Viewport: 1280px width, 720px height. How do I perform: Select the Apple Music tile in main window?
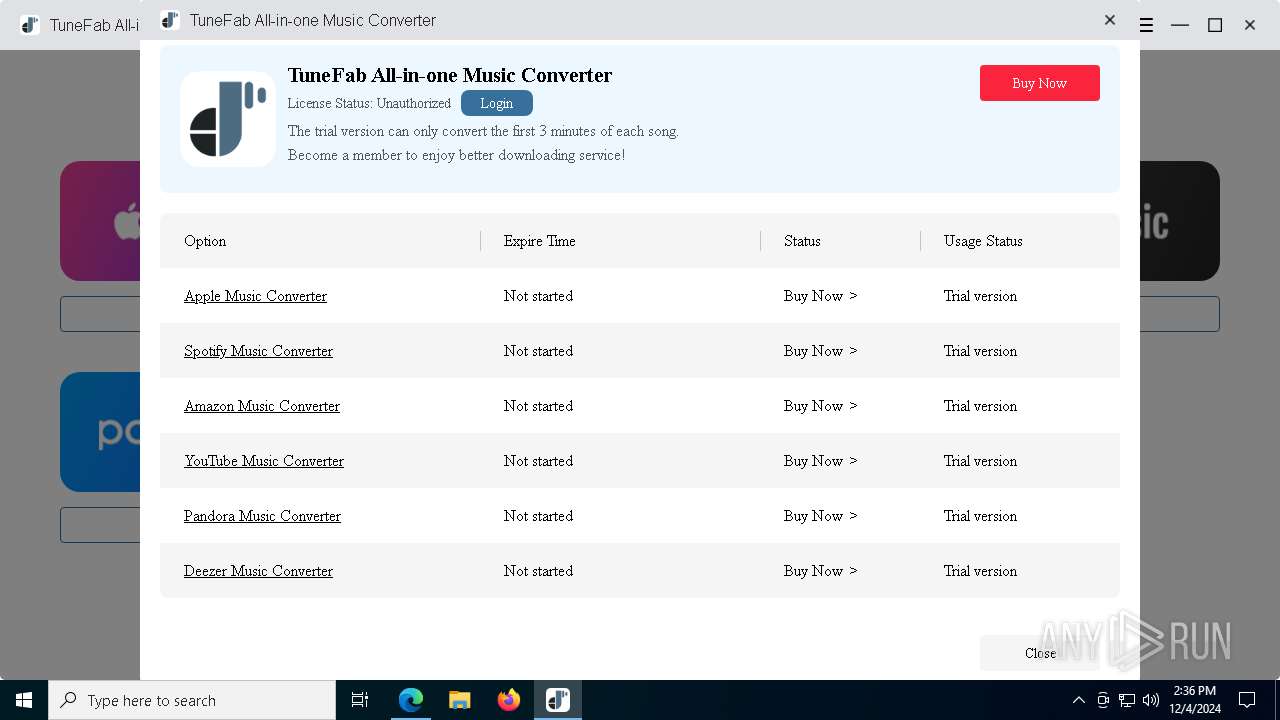click(100, 221)
